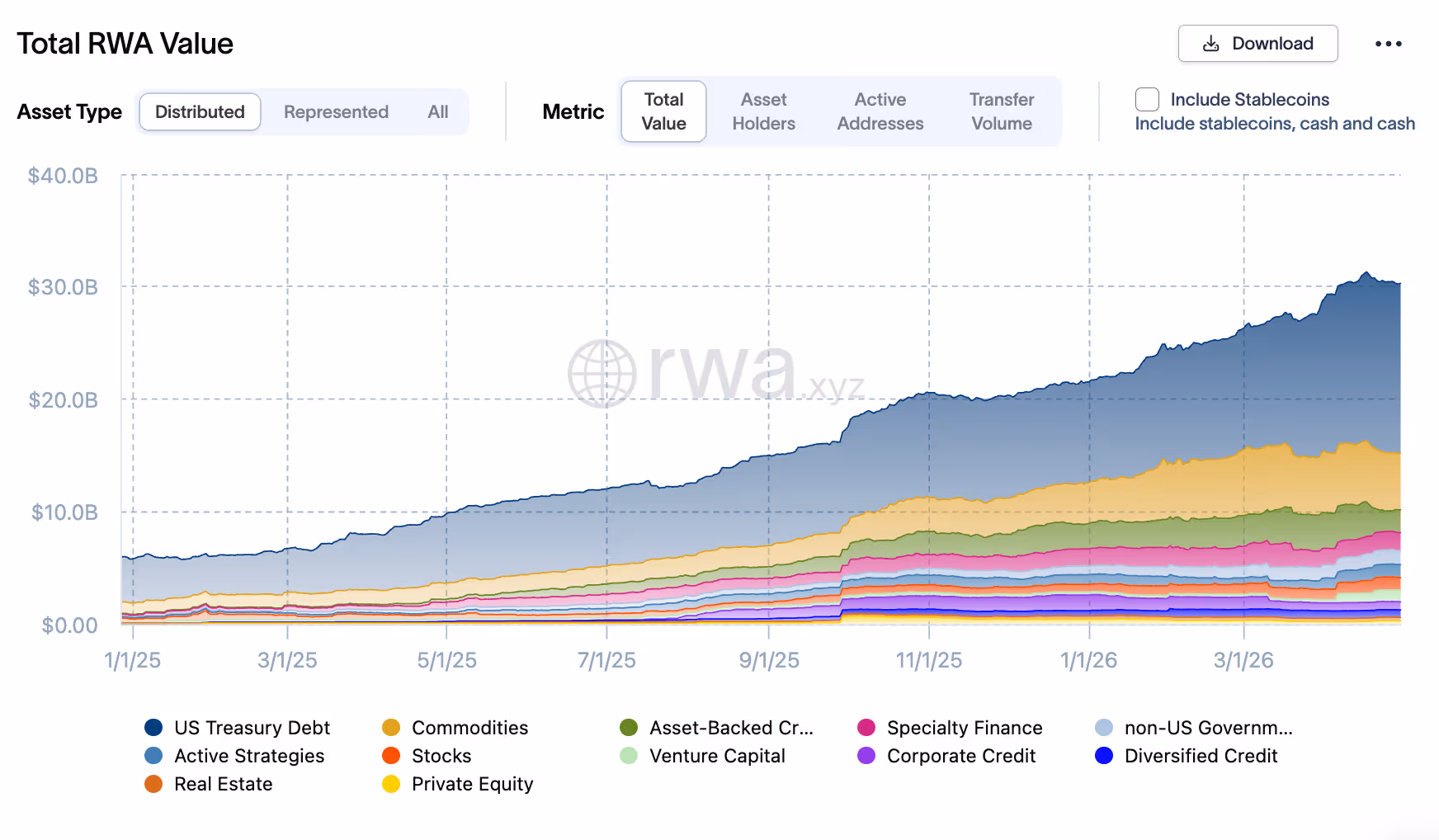Click the Real Estate legend label
This screenshot has width=1439, height=840.
[223, 784]
